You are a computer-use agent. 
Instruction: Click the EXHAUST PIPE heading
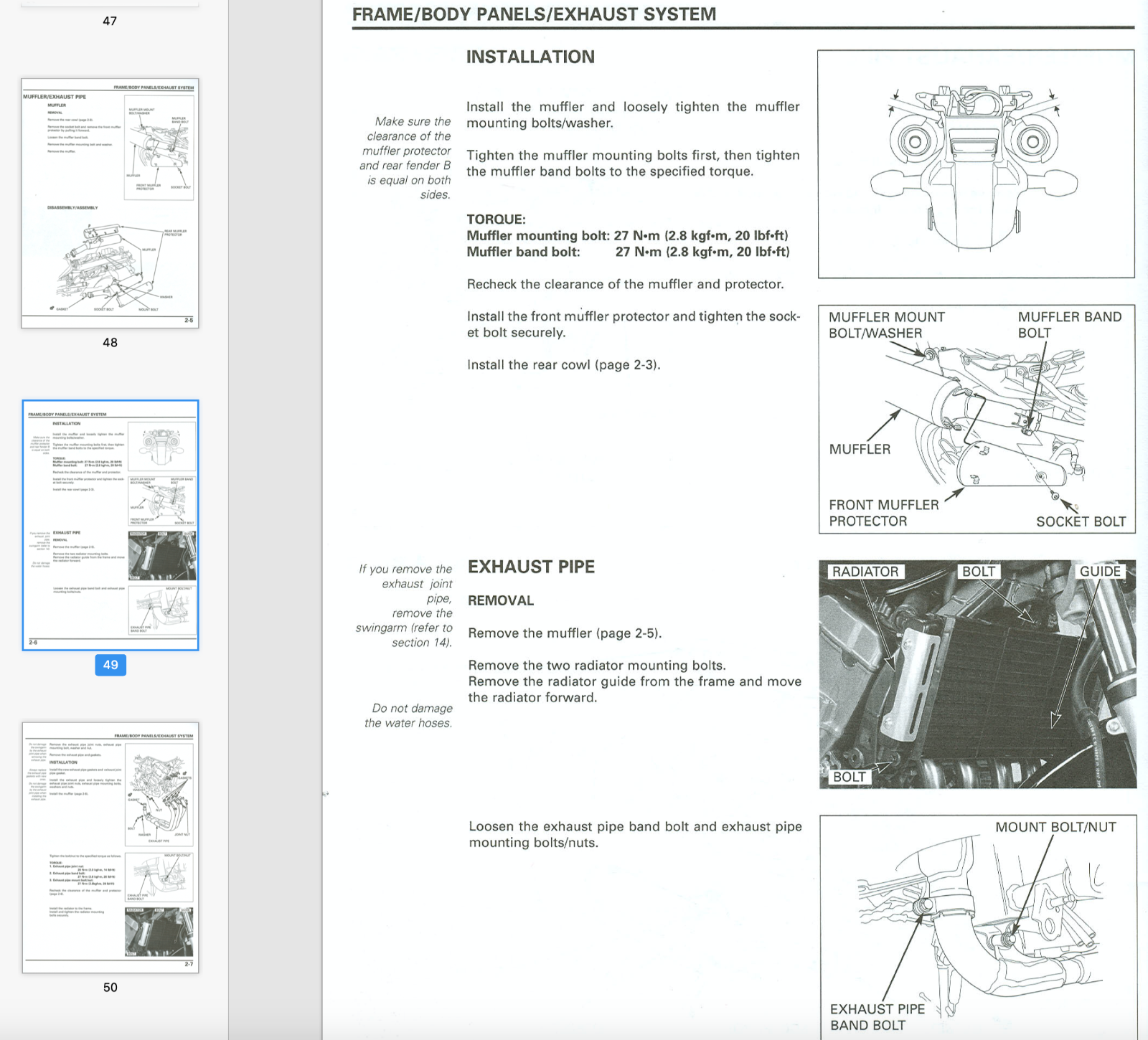tap(531, 567)
